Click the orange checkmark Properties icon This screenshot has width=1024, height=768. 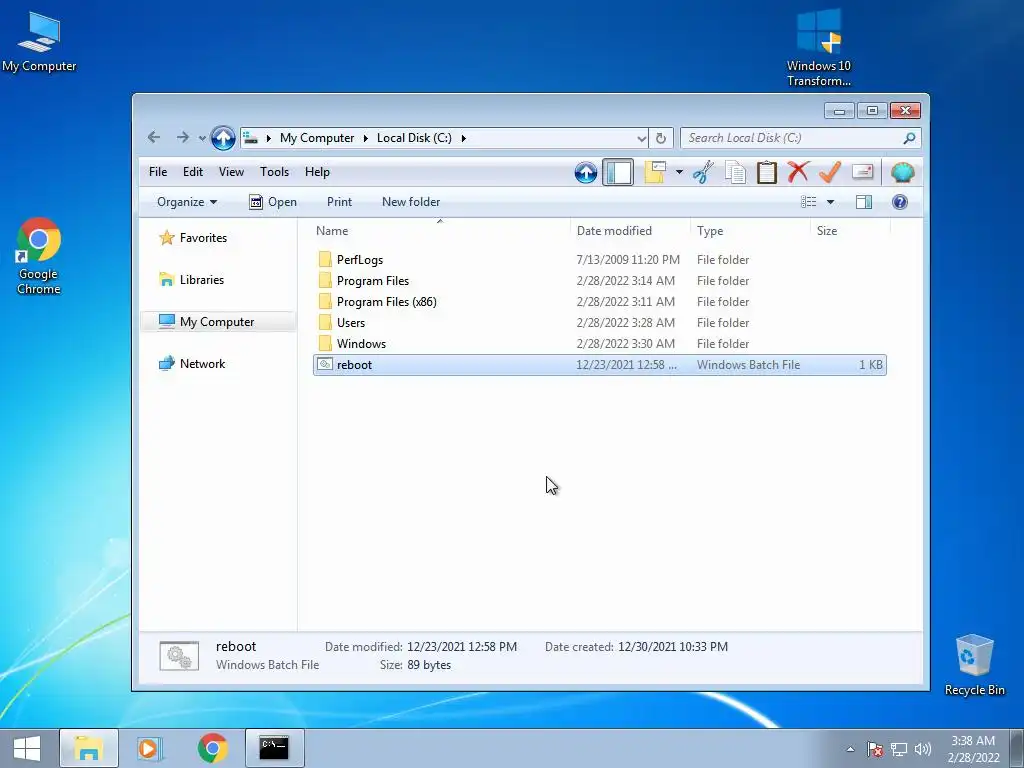pyautogui.click(x=830, y=172)
